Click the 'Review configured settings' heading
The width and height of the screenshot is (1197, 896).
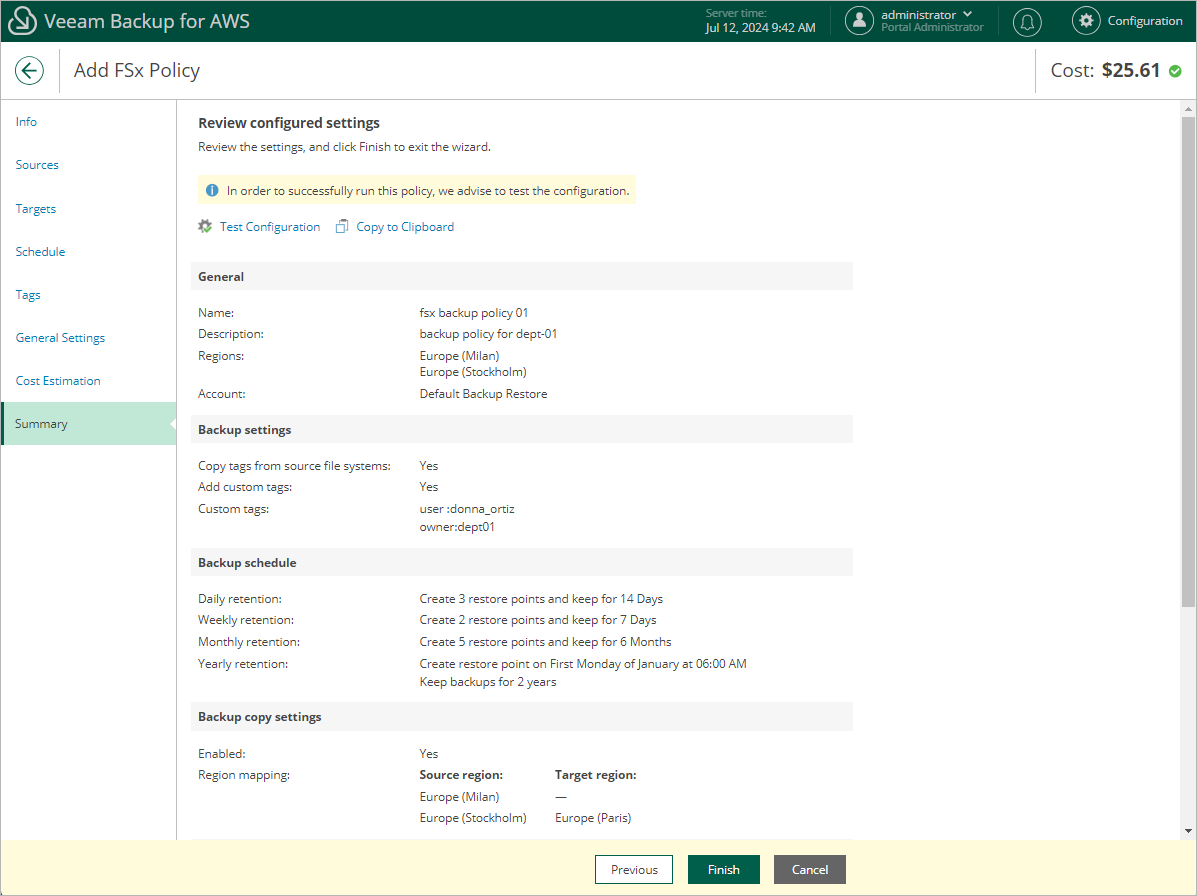[289, 124]
